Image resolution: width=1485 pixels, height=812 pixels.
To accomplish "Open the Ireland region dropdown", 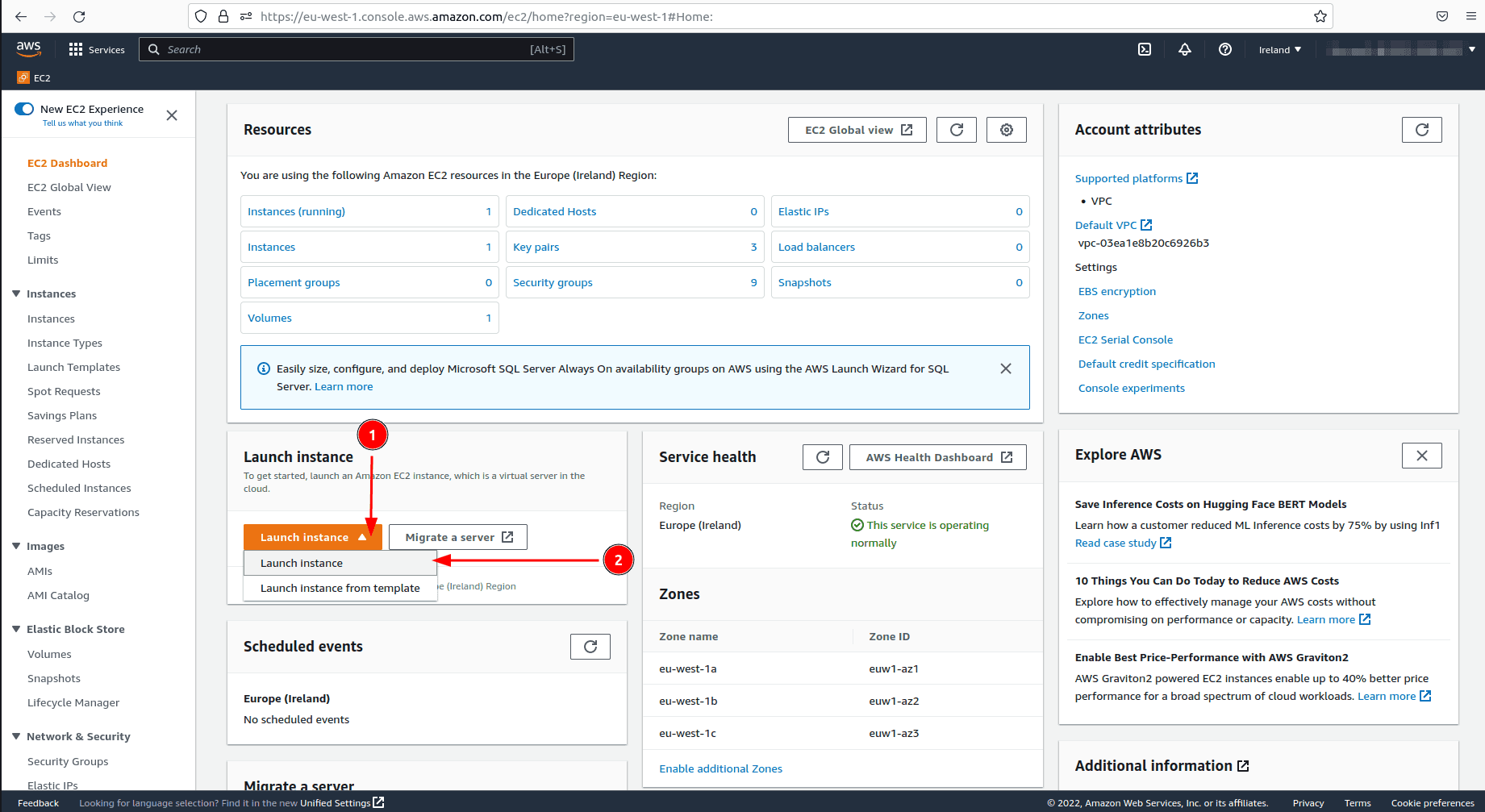I will coord(1280,50).
